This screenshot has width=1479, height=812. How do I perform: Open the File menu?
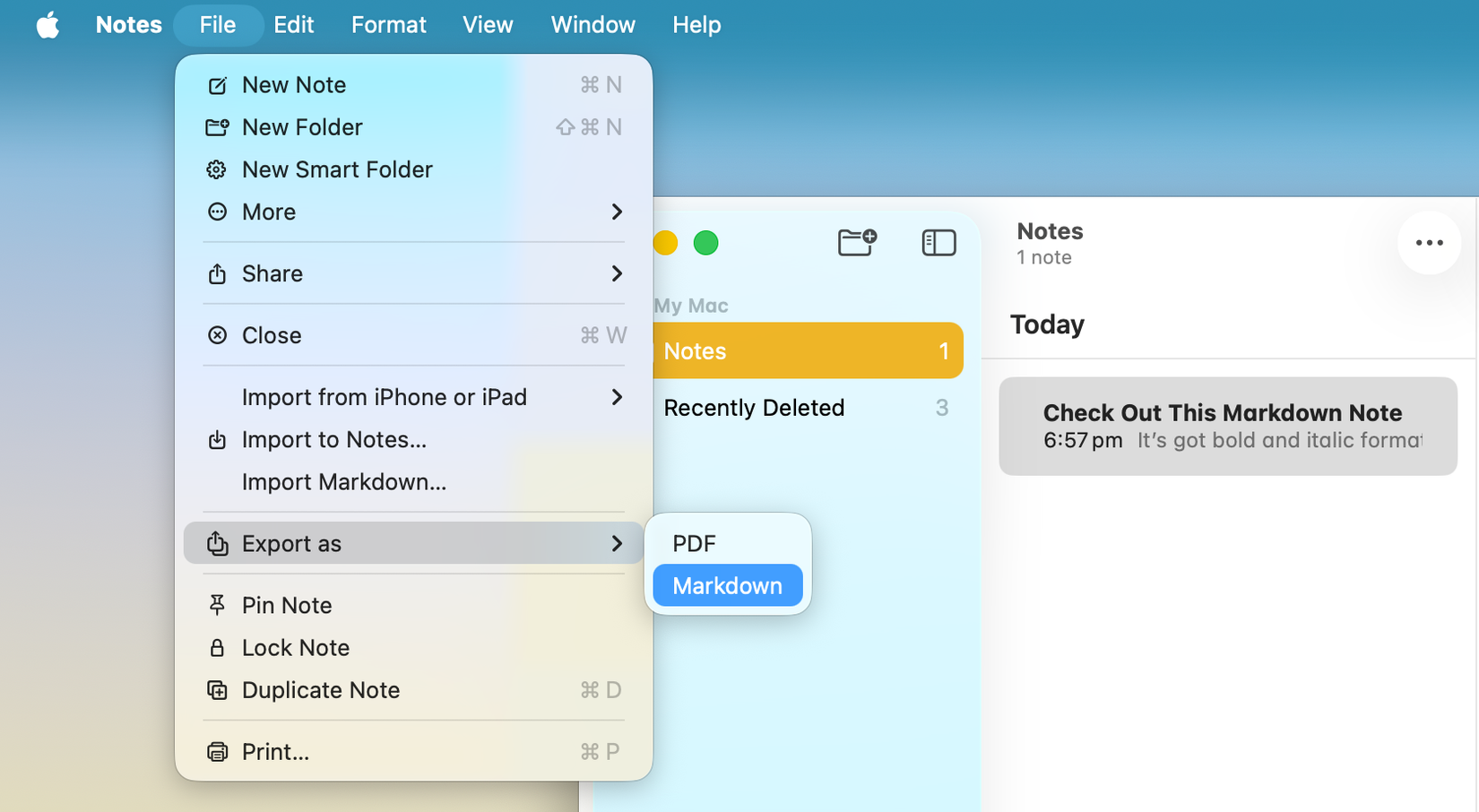218,25
